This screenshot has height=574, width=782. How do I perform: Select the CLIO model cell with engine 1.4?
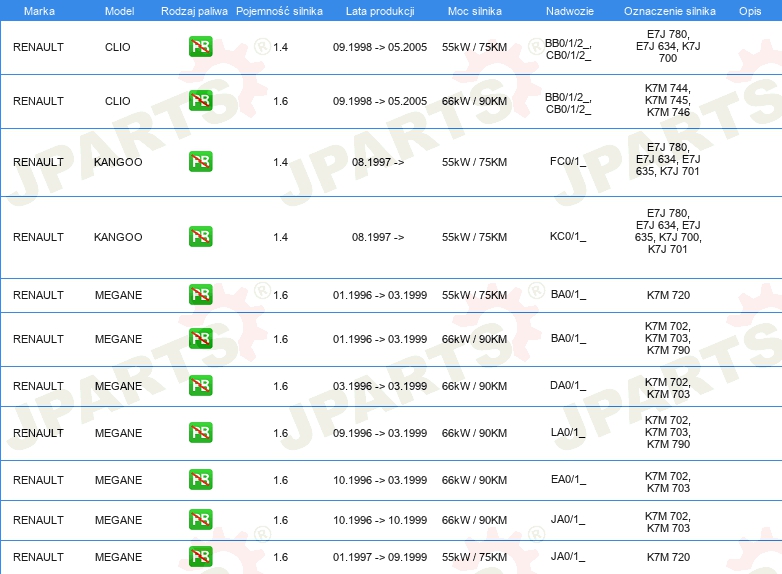(118, 47)
